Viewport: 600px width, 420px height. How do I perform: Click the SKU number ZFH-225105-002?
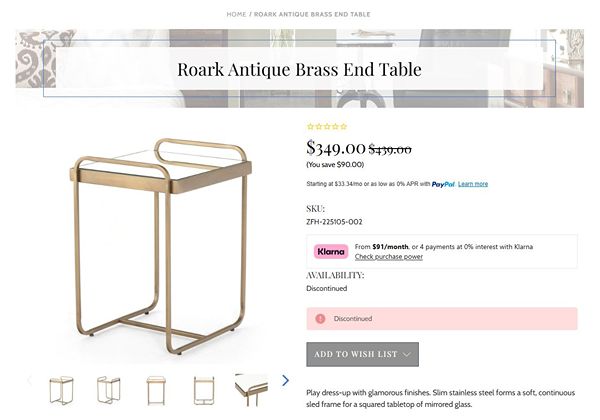point(334,222)
